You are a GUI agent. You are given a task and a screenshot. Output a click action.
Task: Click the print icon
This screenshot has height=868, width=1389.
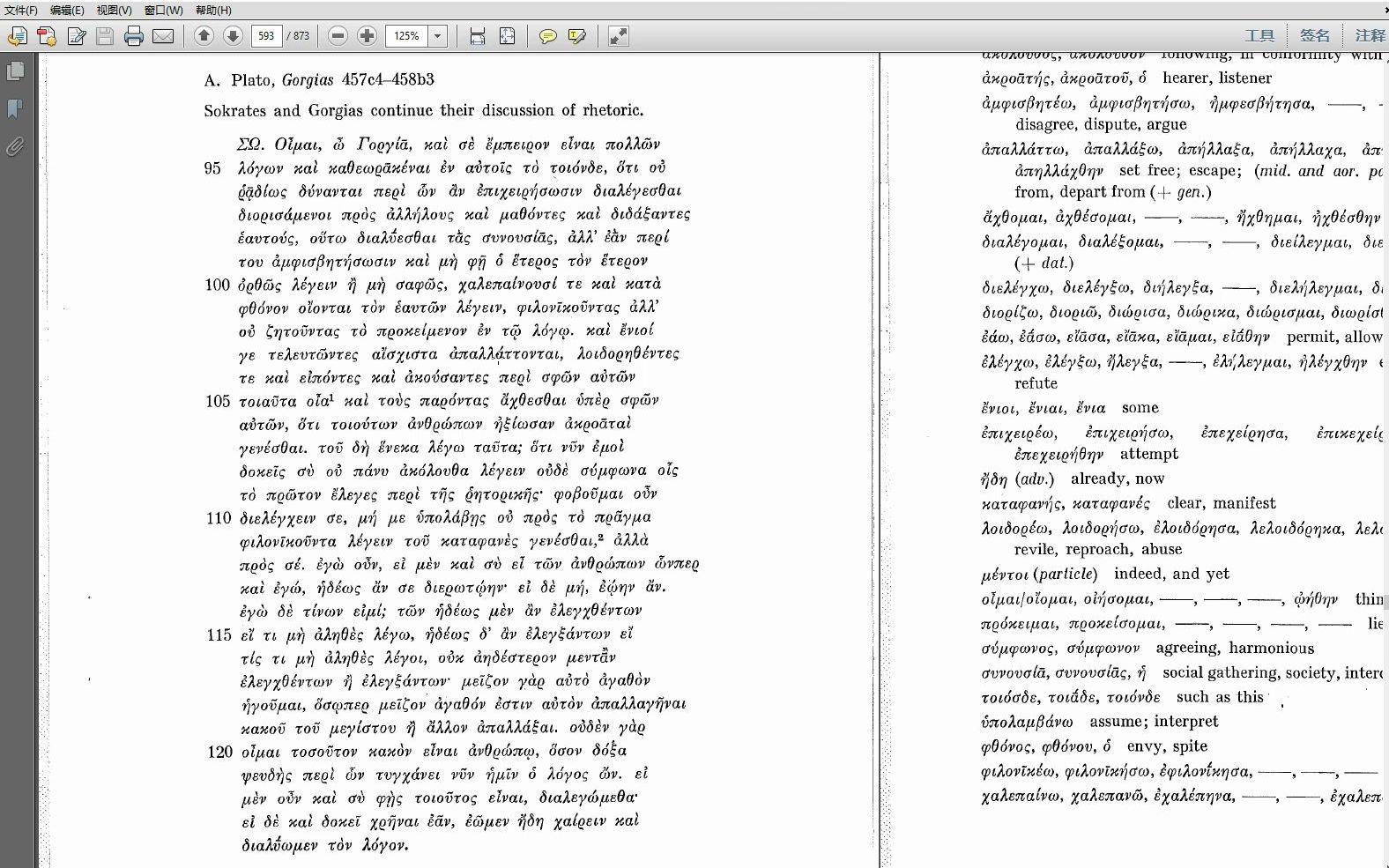[134, 36]
